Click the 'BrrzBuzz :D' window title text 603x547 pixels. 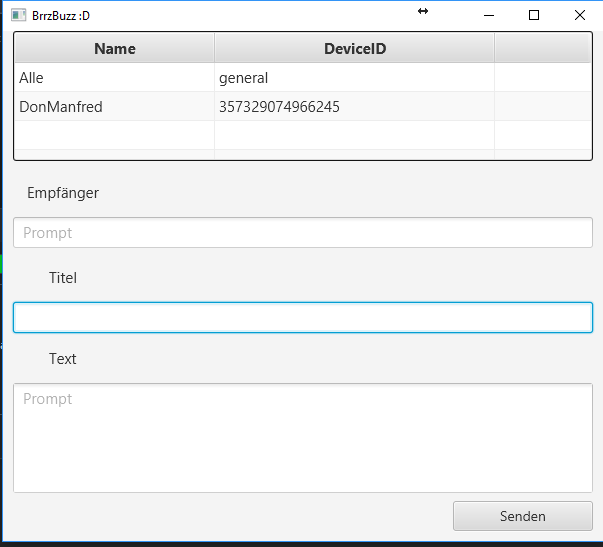61,16
